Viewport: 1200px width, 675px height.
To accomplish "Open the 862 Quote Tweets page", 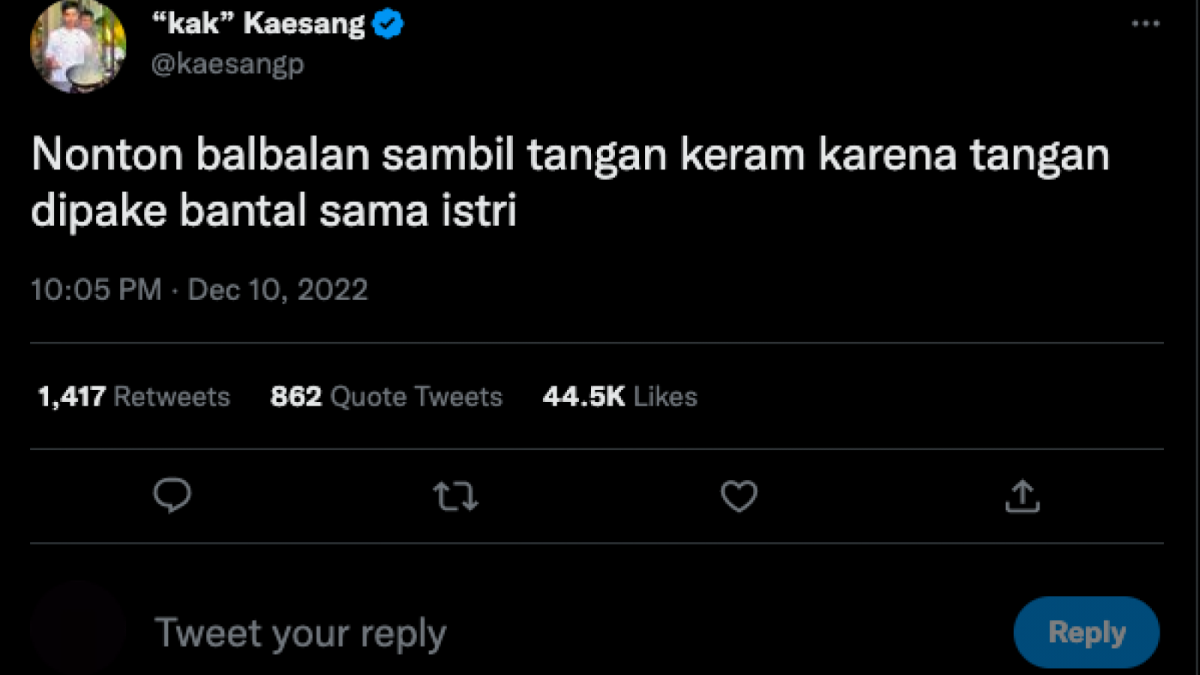I will point(387,396).
